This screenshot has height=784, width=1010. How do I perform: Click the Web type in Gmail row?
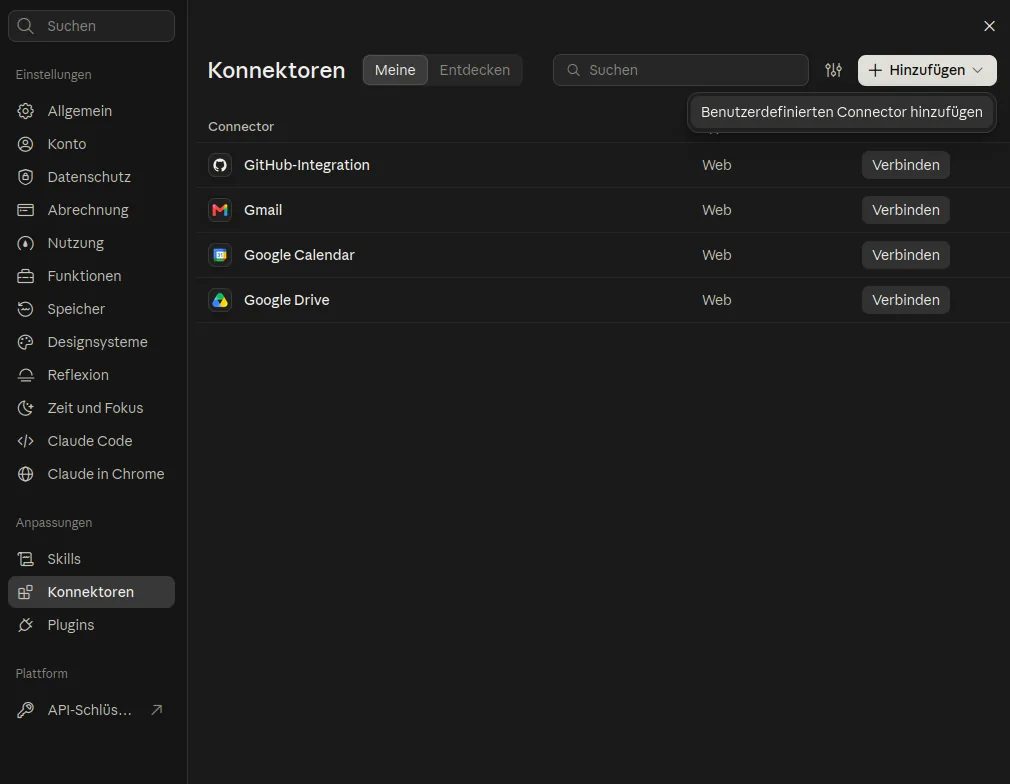click(716, 210)
